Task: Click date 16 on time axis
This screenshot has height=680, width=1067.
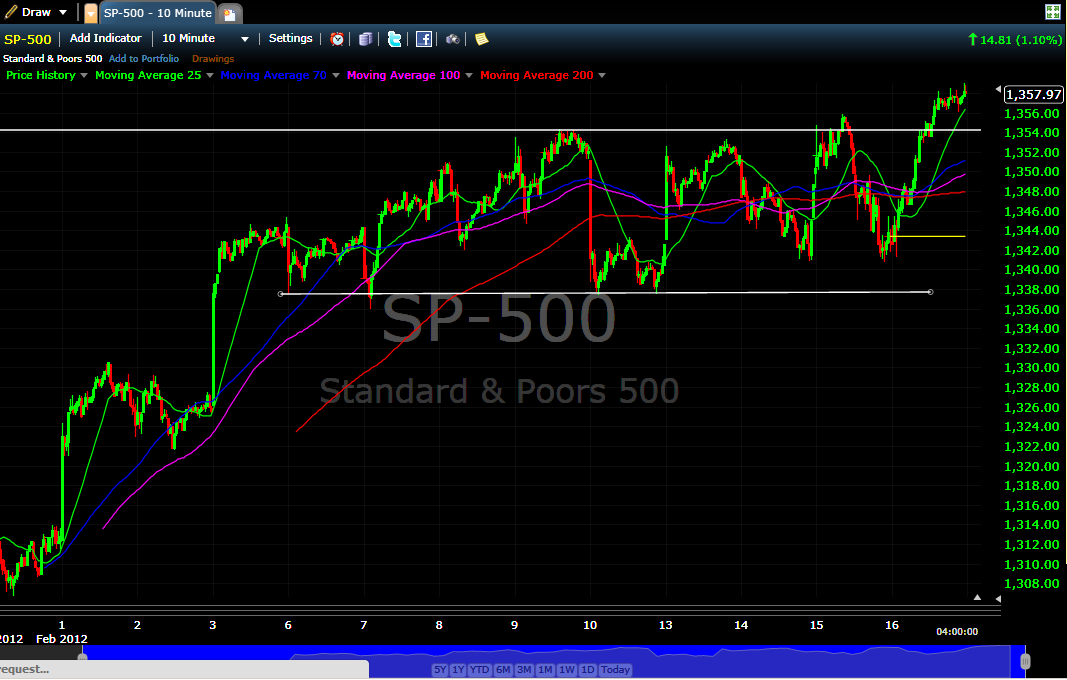Action: (x=892, y=625)
